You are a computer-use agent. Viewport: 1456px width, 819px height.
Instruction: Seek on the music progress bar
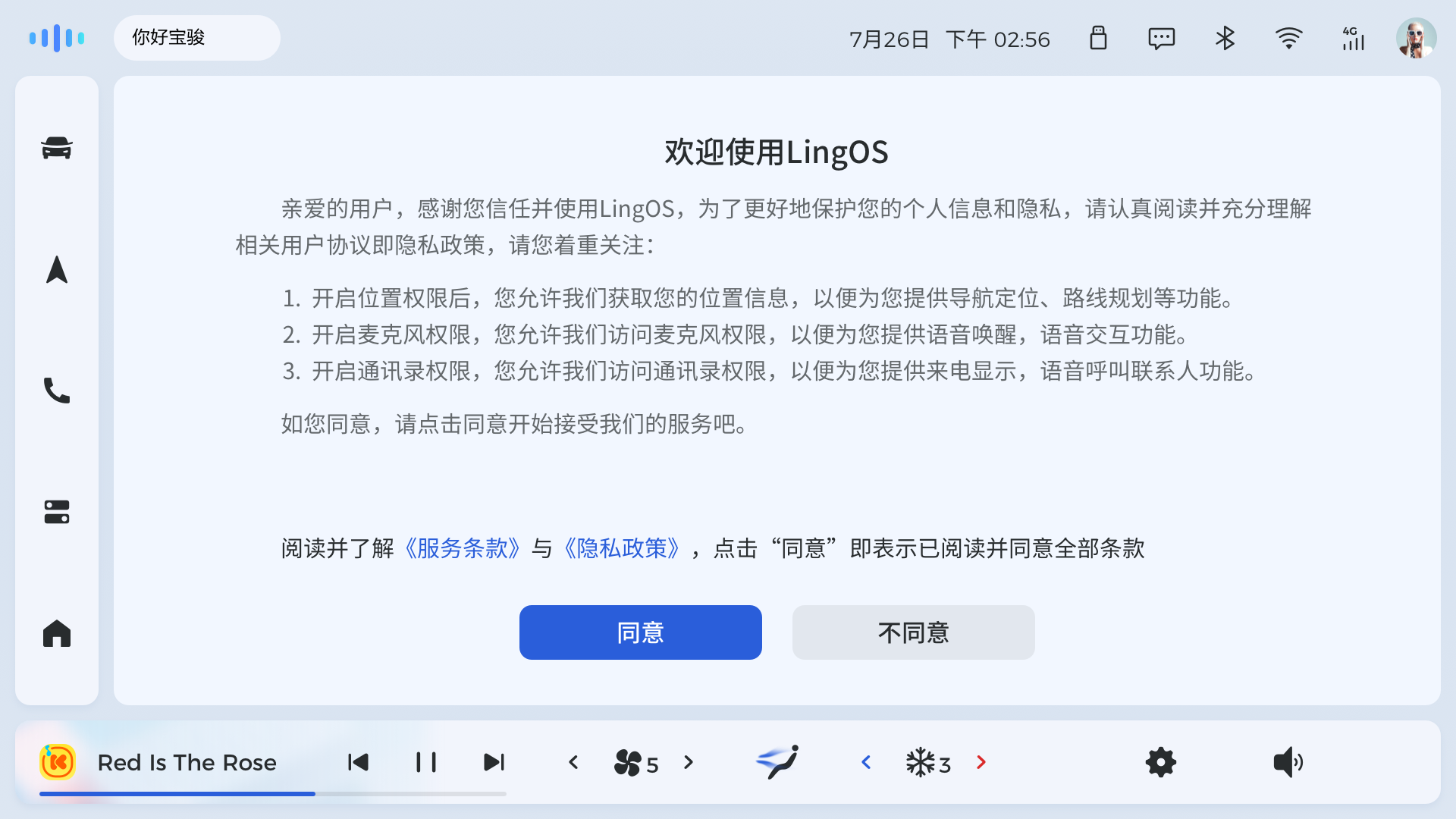coord(273,794)
